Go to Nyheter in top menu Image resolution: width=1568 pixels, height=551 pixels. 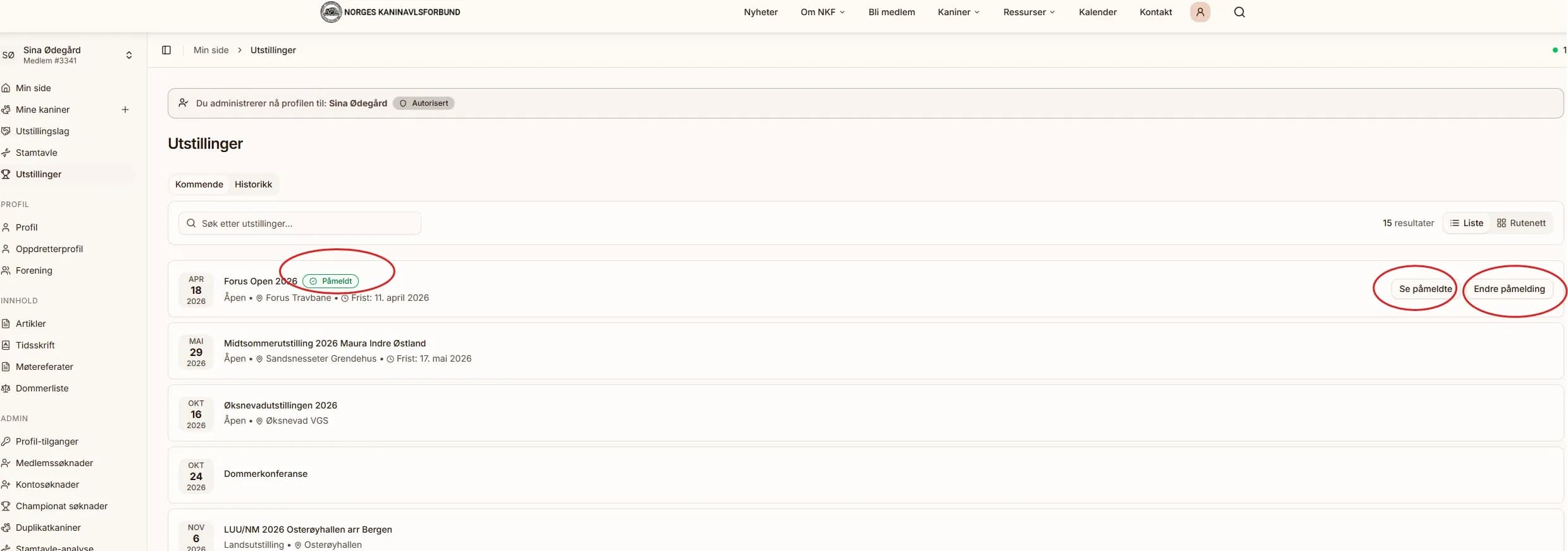761,12
